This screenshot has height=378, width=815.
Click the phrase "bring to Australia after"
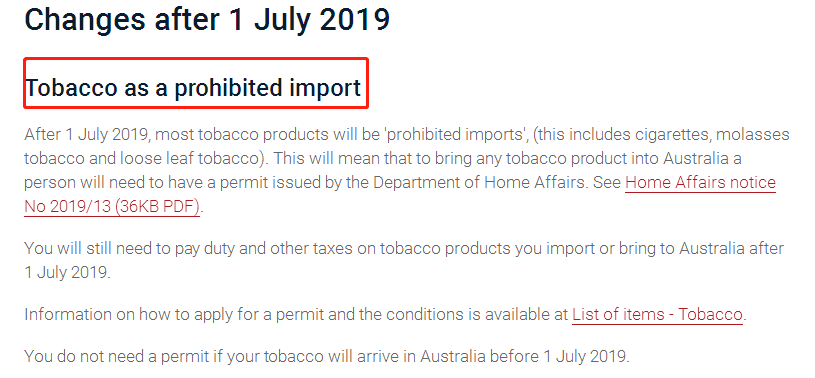(701, 249)
